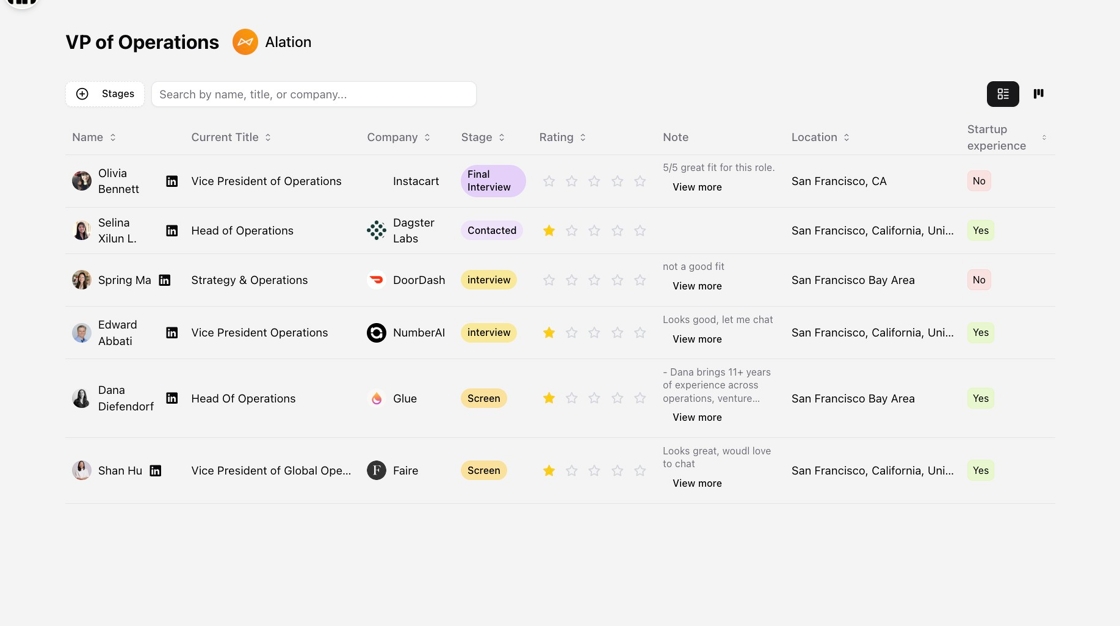Viewport: 1120px width, 626px height.
Task: Set Spring Ma's rating to one star
Action: coord(549,280)
